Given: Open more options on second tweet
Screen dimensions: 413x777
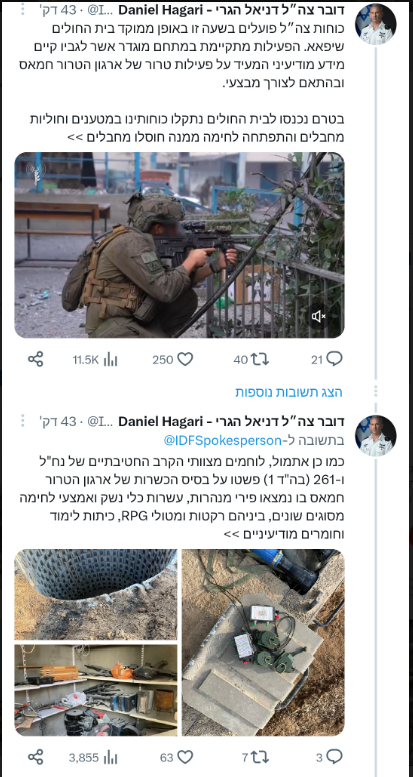Looking at the screenshot, I should coord(22,422).
